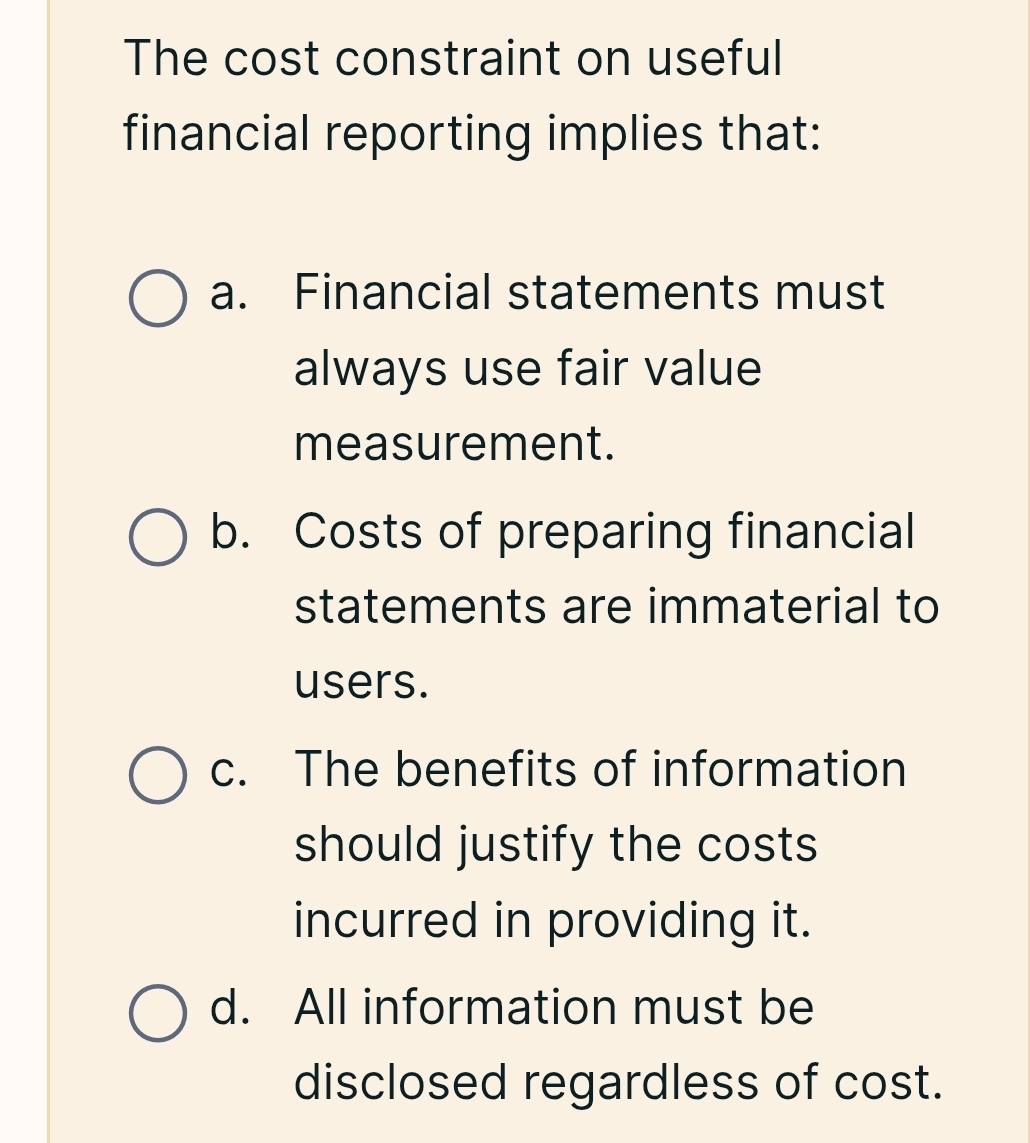Click the "Costs of preparing financial" answer text
Image resolution: width=1030 pixels, height=1143 pixels.
coord(604,531)
